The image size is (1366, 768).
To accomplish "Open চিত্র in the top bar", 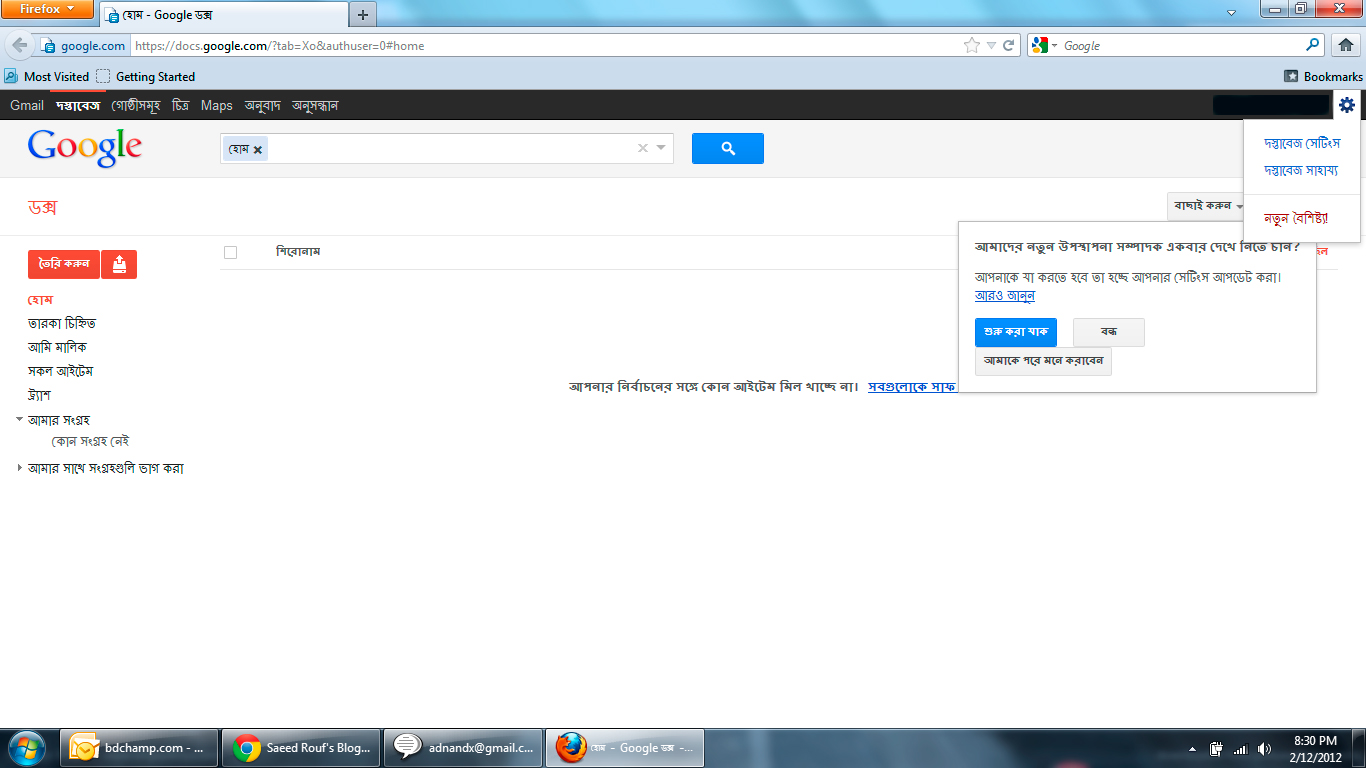I will tap(181, 105).
